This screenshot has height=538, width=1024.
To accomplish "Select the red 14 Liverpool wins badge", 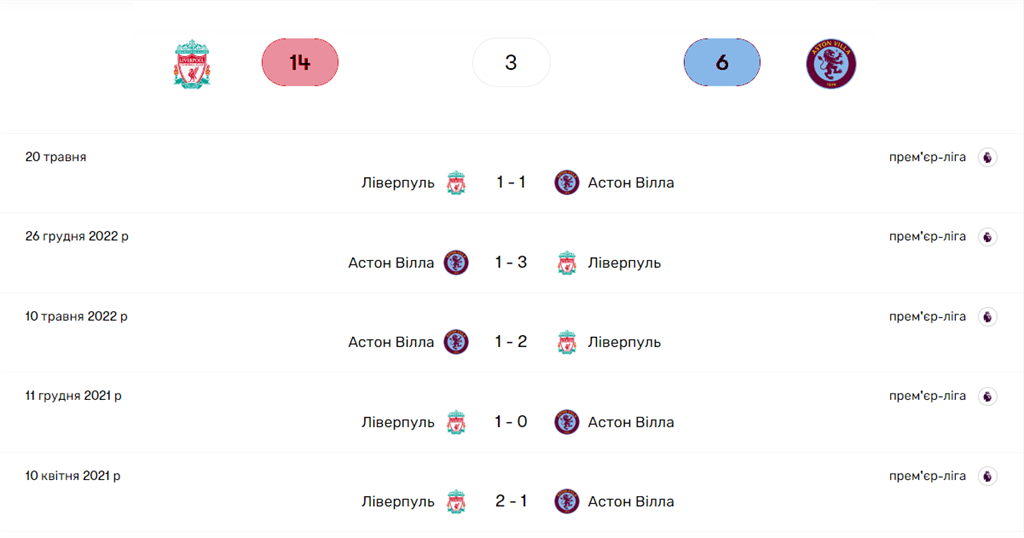I will [300, 62].
